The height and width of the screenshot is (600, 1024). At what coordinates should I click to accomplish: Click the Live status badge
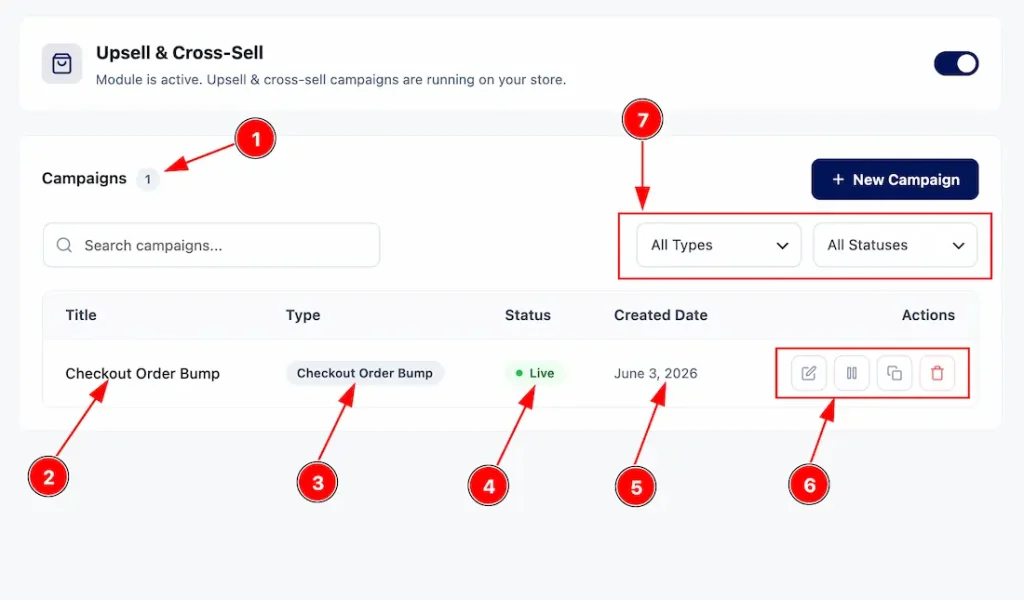534,373
